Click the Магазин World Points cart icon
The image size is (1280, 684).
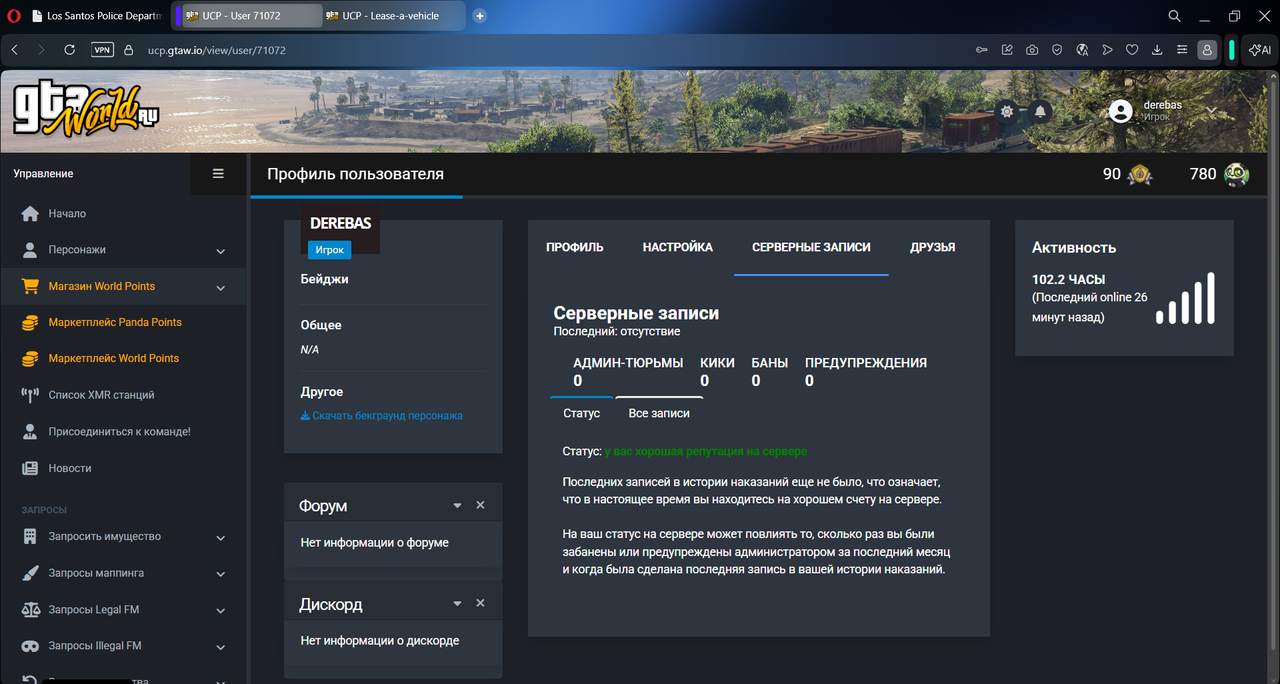pos(30,286)
